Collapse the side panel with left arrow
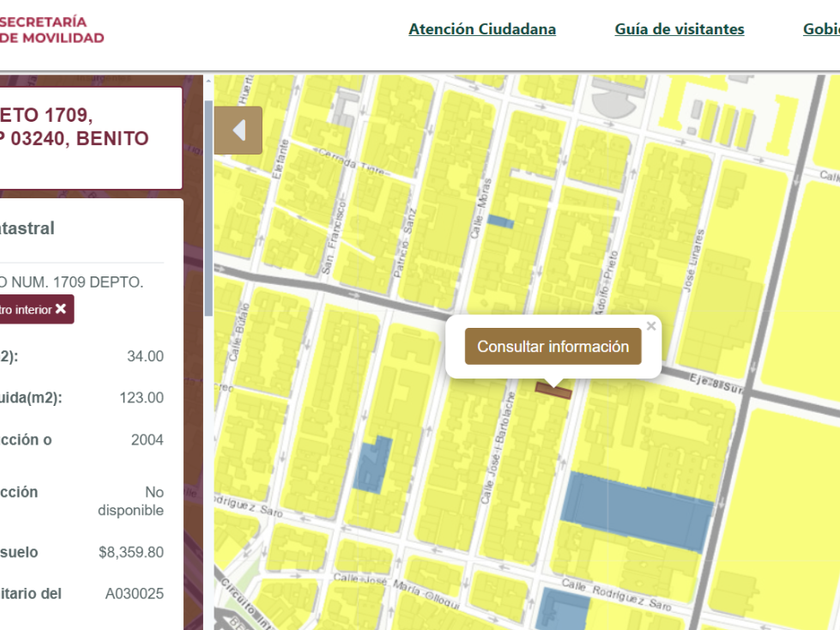The width and height of the screenshot is (840, 630). pyautogui.click(x=238, y=130)
